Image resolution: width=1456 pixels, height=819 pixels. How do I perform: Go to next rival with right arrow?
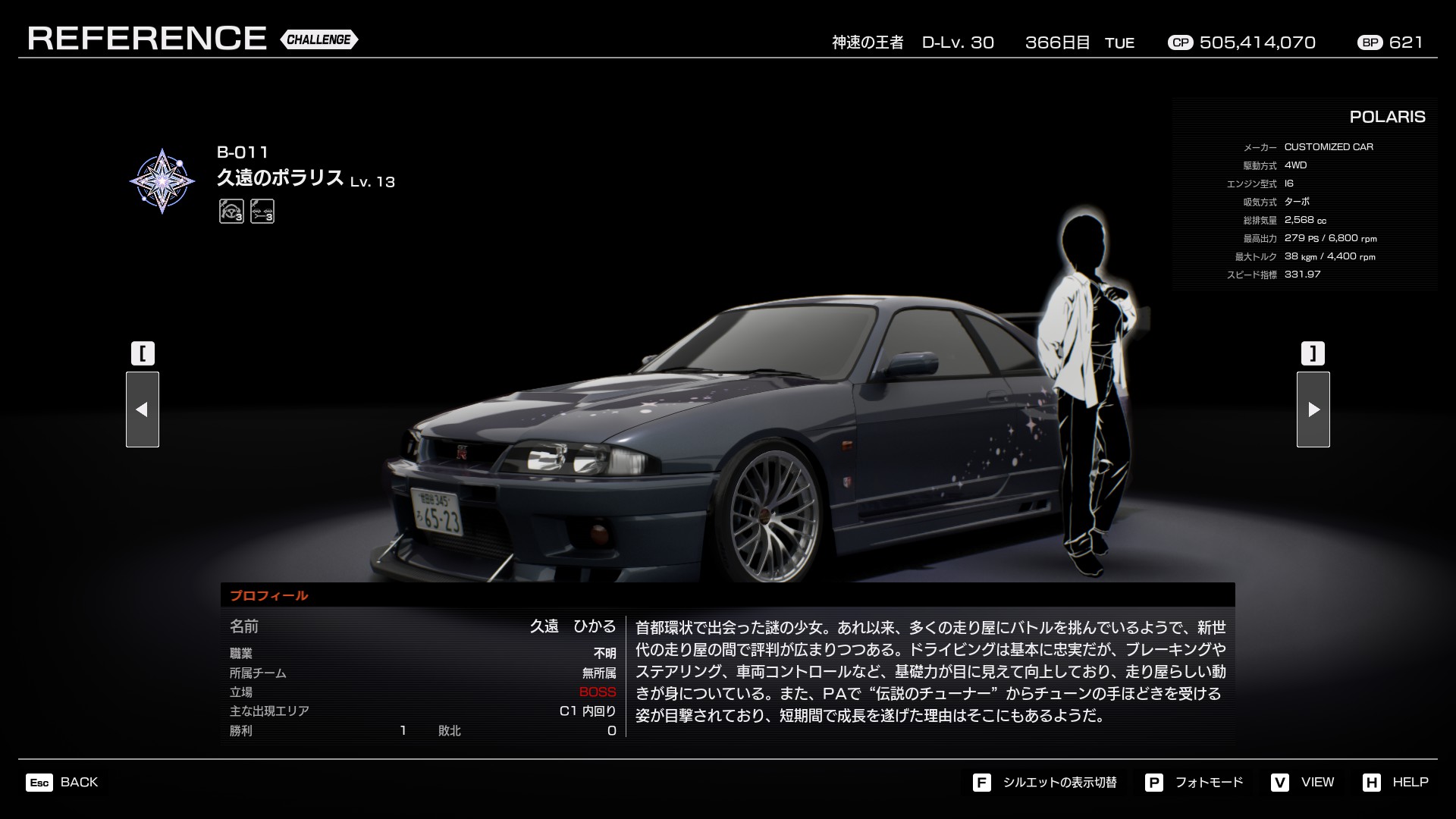pos(1313,409)
